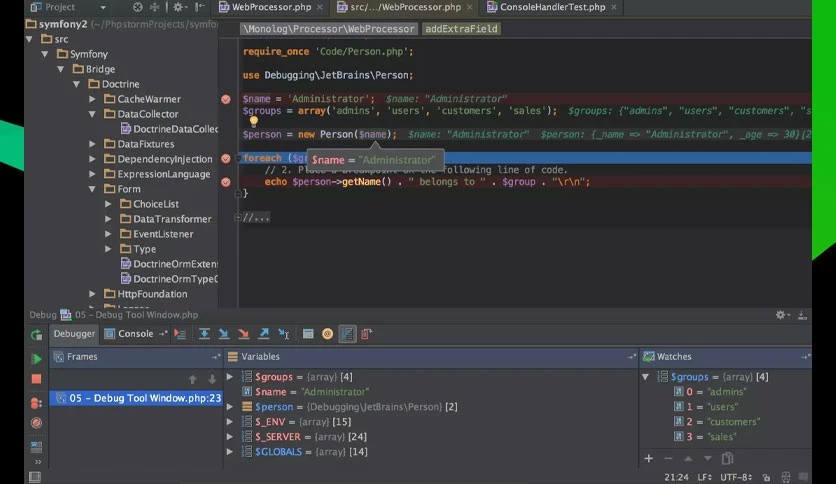Viewport: 836px width, 484px height.
Task: Expand CacheWarmer folder
Action: (x=92, y=99)
